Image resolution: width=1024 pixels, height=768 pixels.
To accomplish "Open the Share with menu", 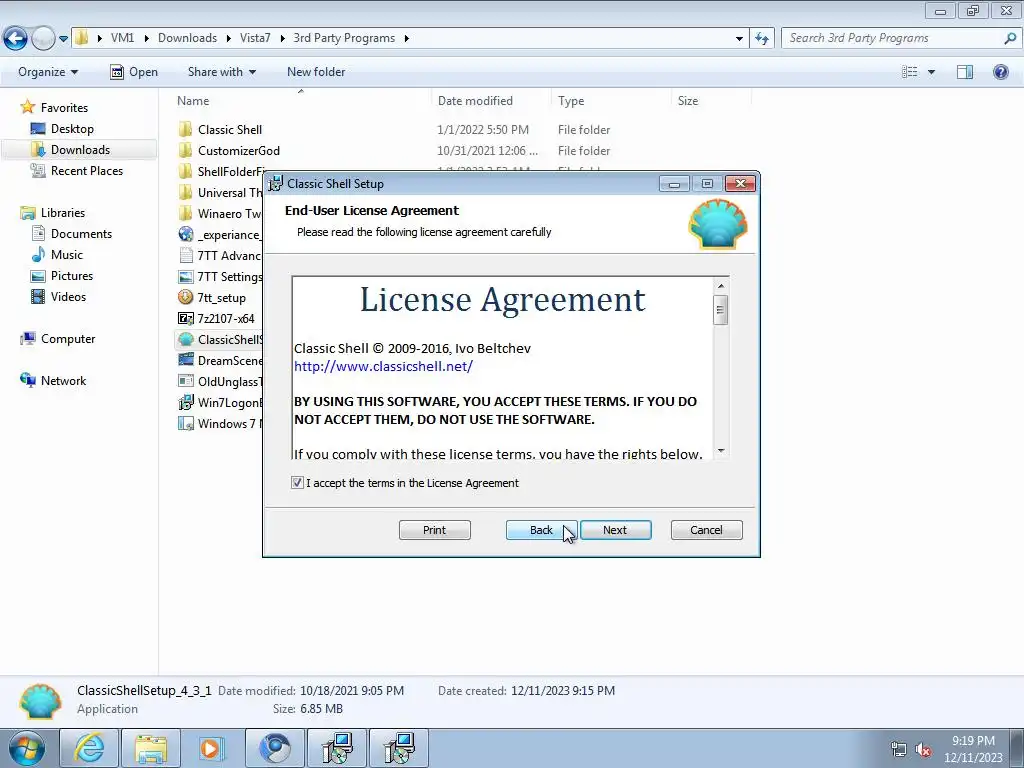I will pyautogui.click(x=221, y=72).
